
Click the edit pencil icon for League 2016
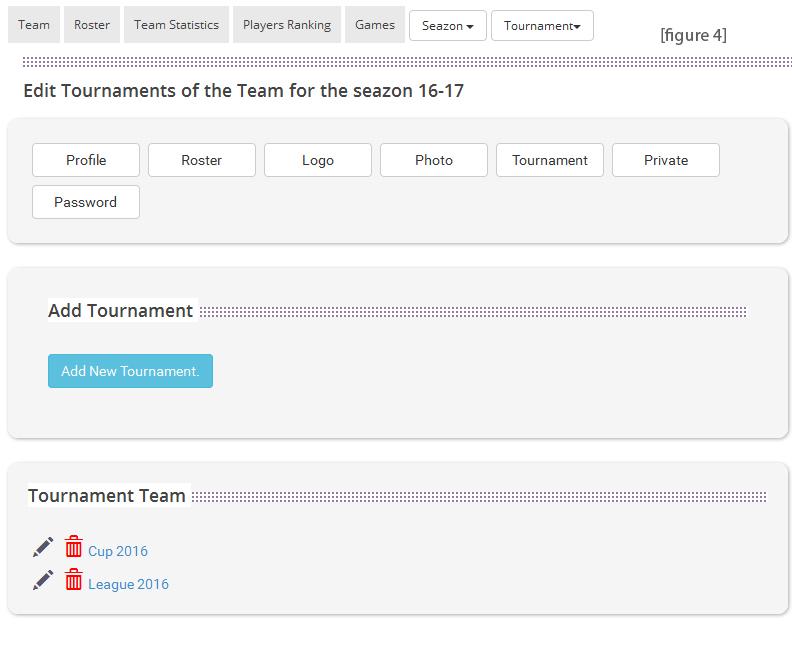click(43, 580)
